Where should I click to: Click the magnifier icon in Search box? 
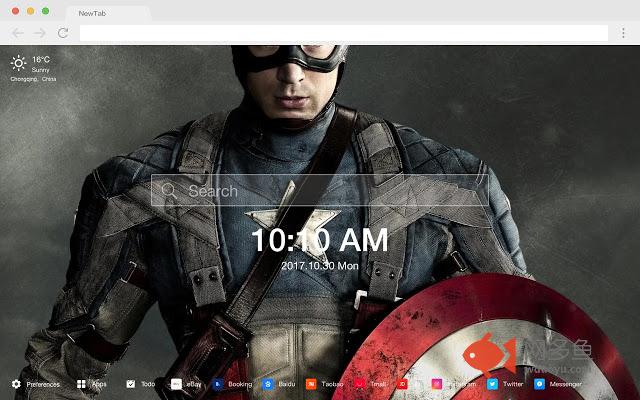point(169,191)
